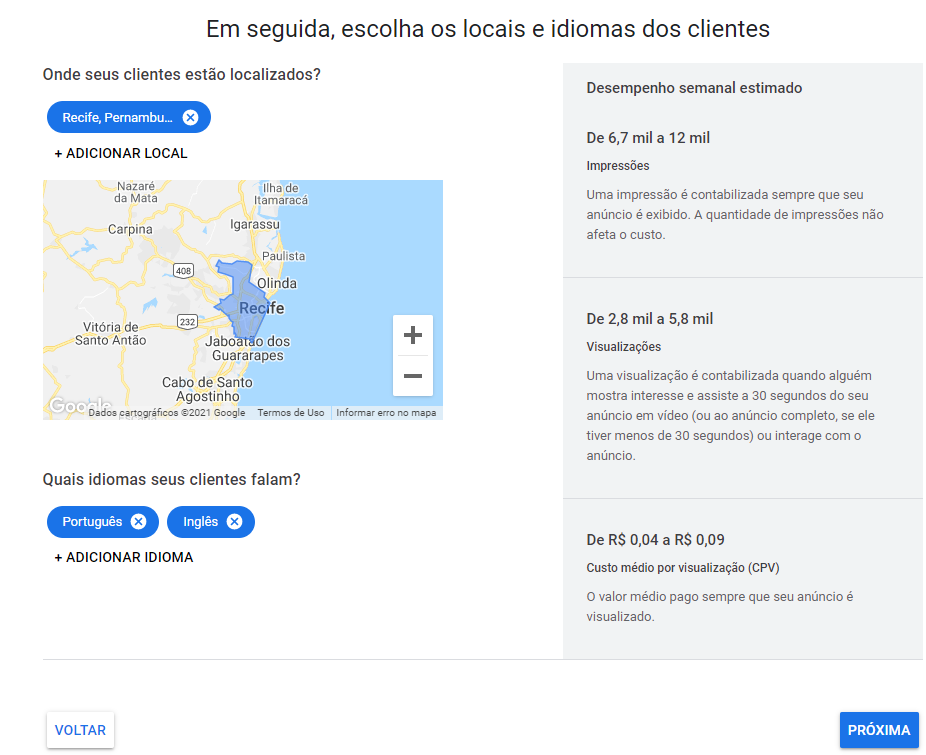
Task: Remove the Português language chip
Action: 138,522
